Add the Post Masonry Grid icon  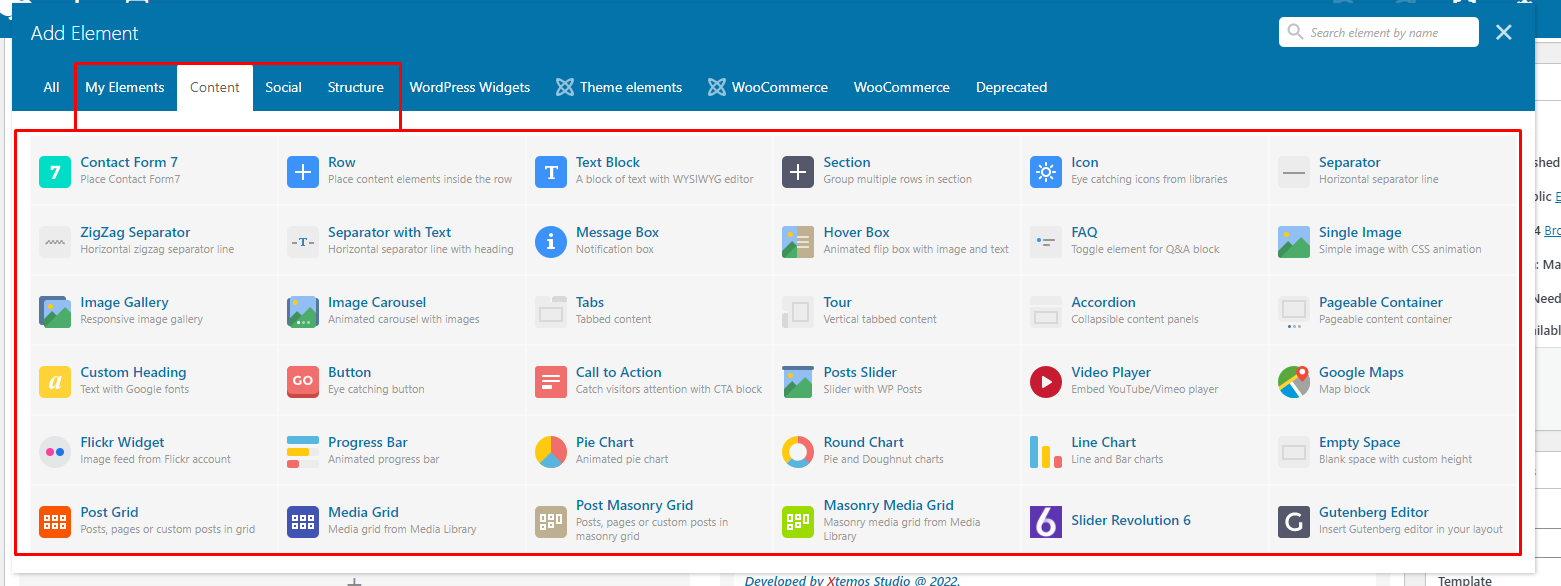click(551, 522)
